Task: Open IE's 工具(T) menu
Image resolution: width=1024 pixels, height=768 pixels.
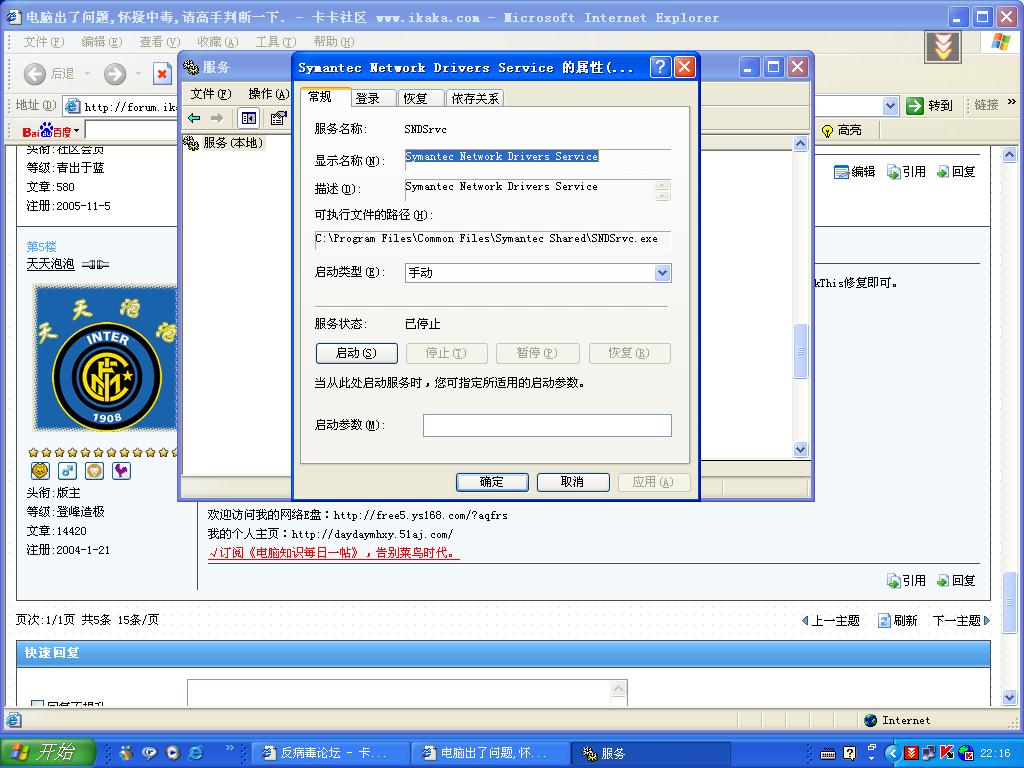Action: coord(276,42)
